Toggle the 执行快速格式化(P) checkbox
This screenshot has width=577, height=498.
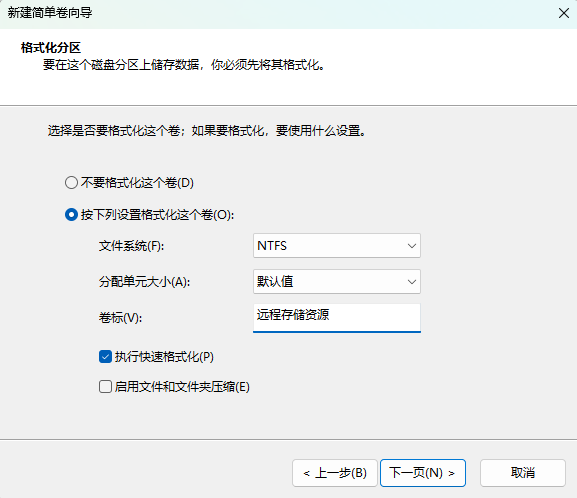point(105,357)
